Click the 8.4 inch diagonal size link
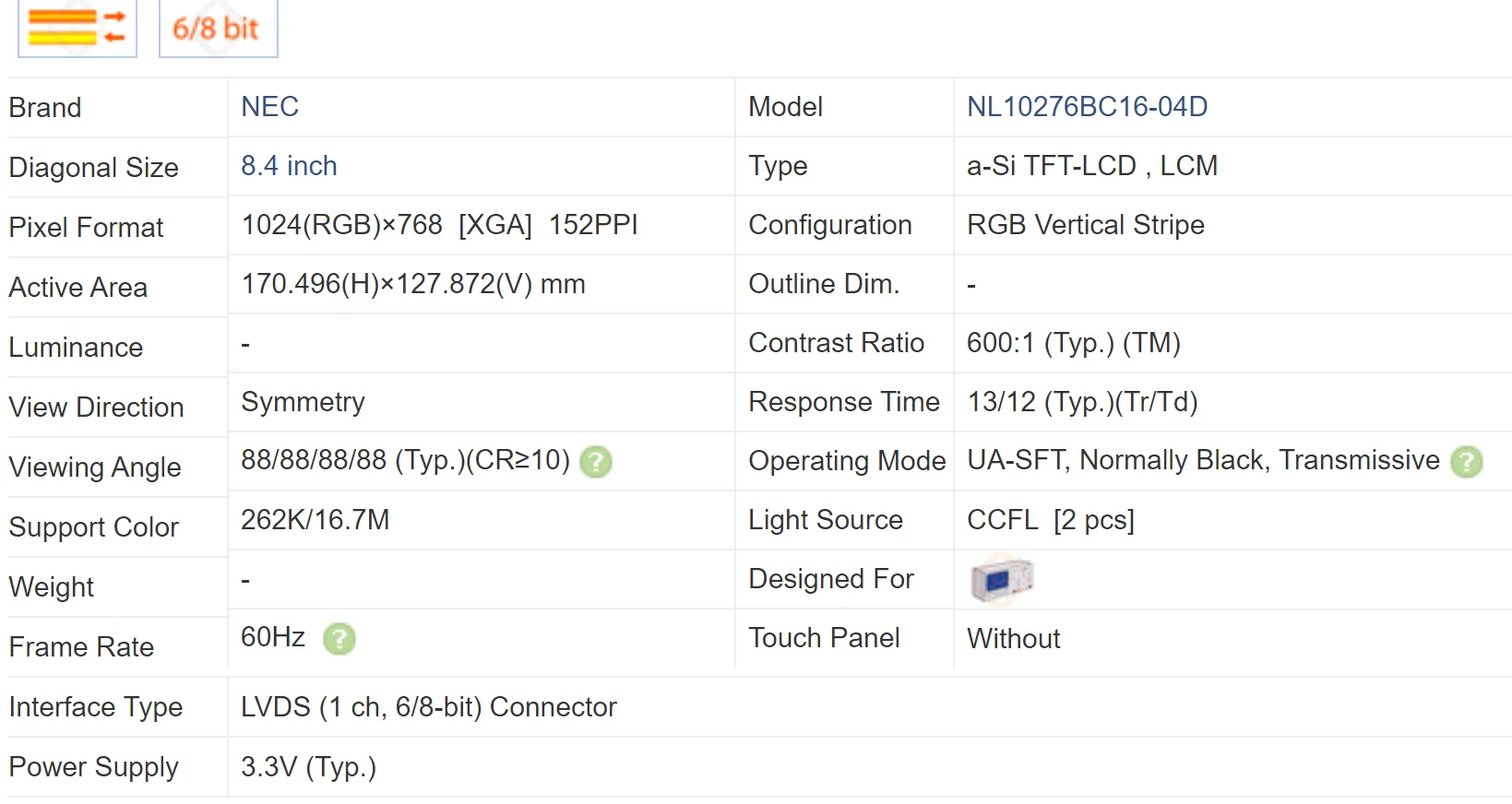This screenshot has width=1512, height=804. click(289, 166)
